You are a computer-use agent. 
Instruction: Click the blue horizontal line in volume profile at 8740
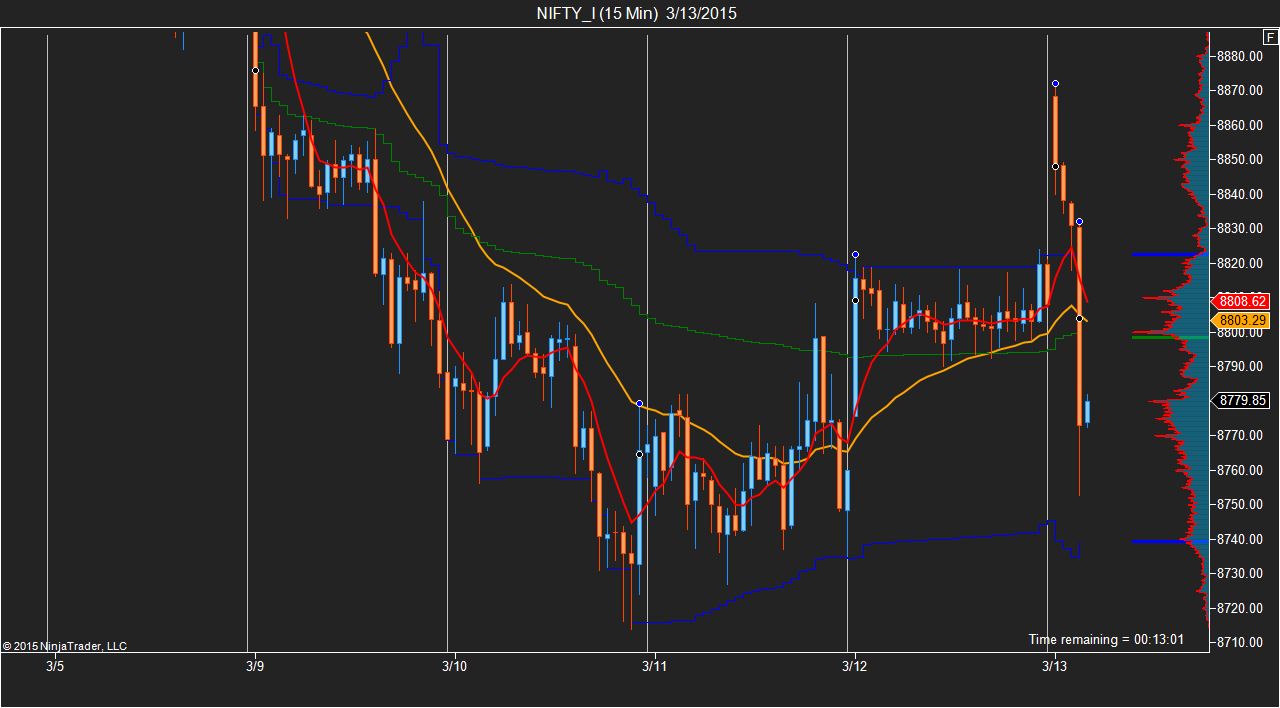click(1168, 541)
